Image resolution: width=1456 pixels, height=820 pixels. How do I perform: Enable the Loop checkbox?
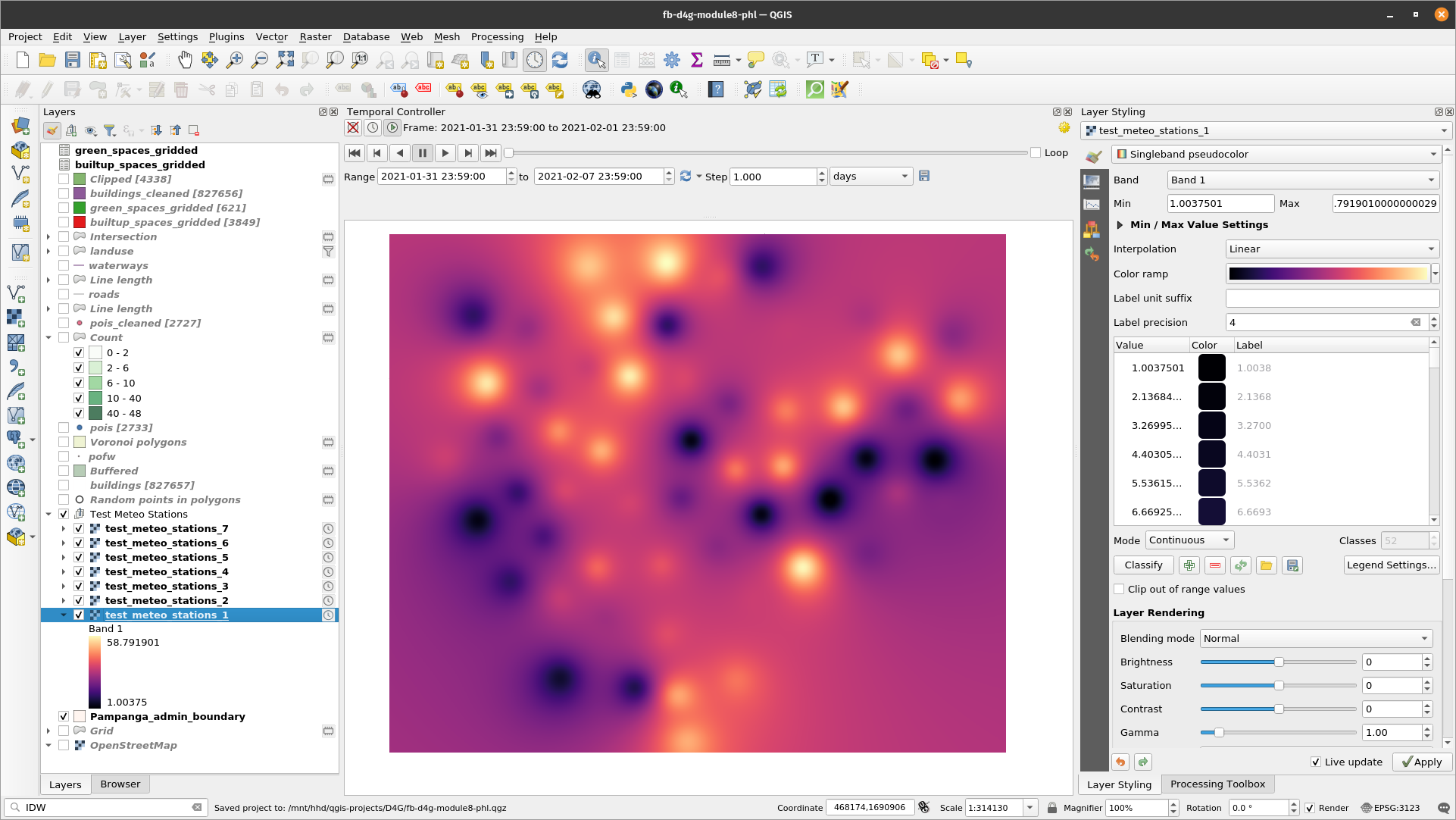coord(1036,153)
